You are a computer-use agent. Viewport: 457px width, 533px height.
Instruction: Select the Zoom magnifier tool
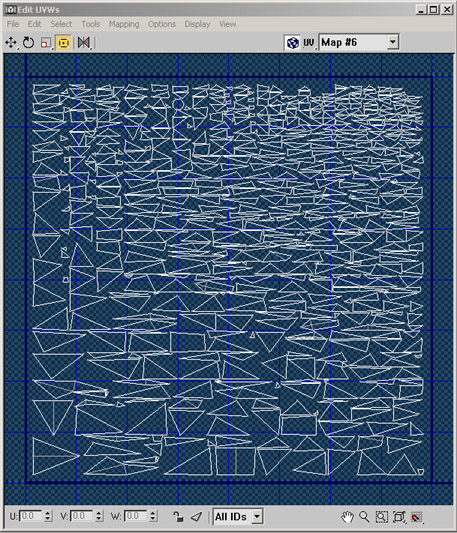(364, 517)
